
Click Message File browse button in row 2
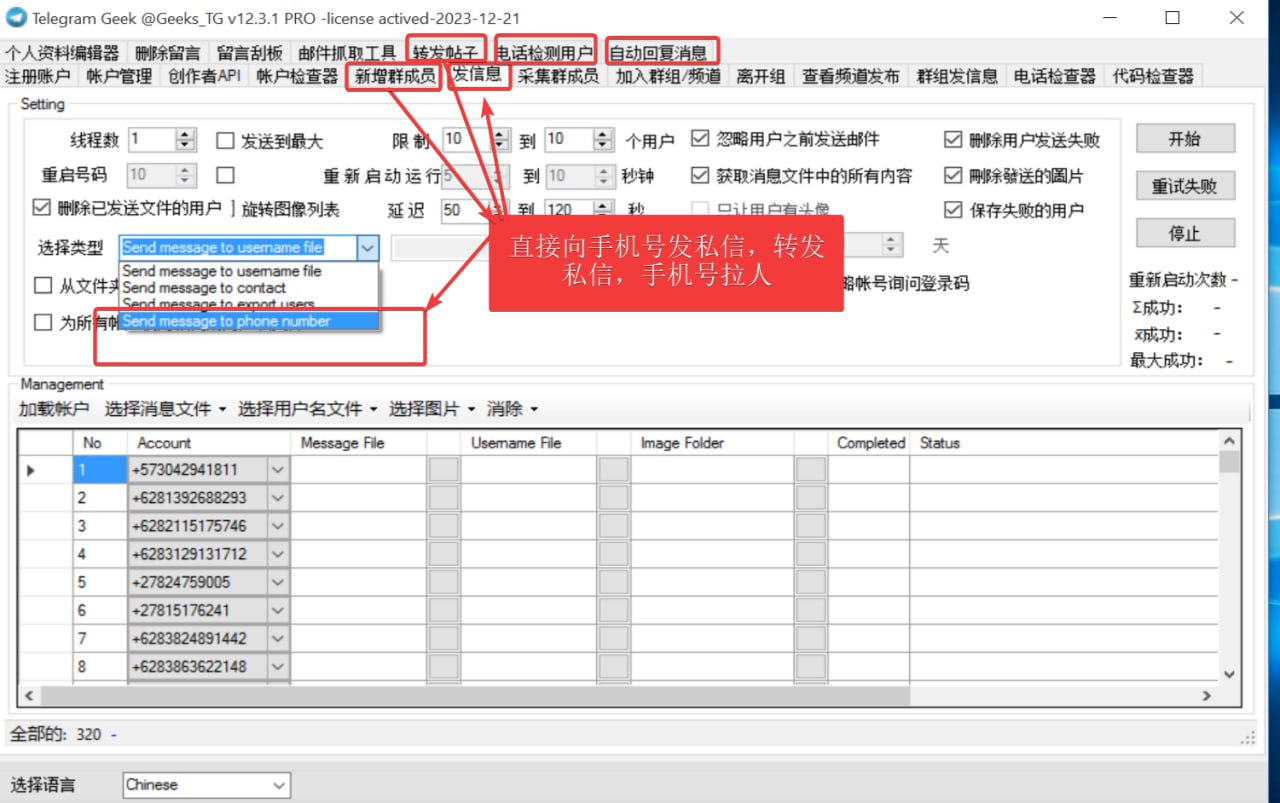(x=444, y=497)
